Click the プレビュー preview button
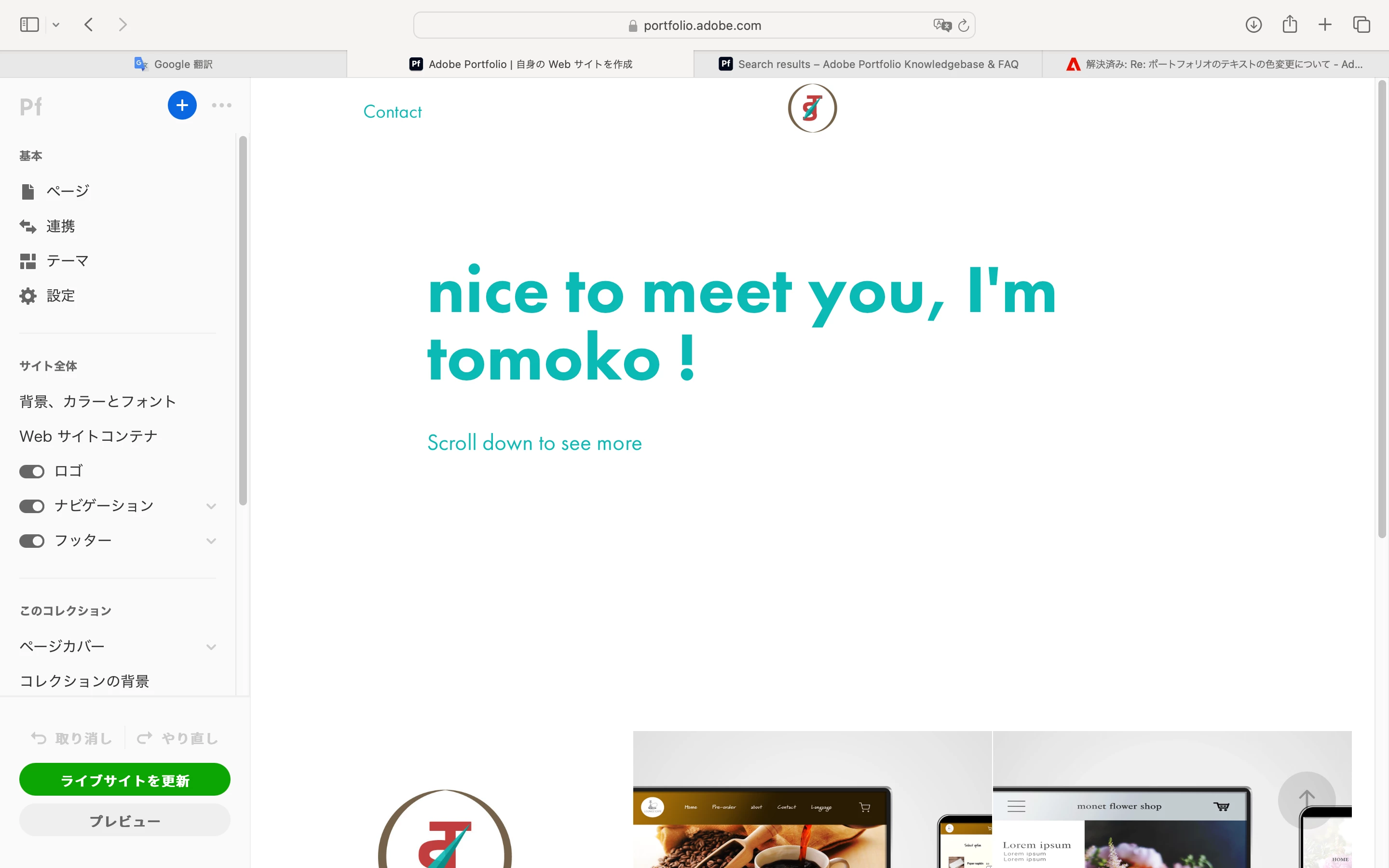 (x=124, y=820)
